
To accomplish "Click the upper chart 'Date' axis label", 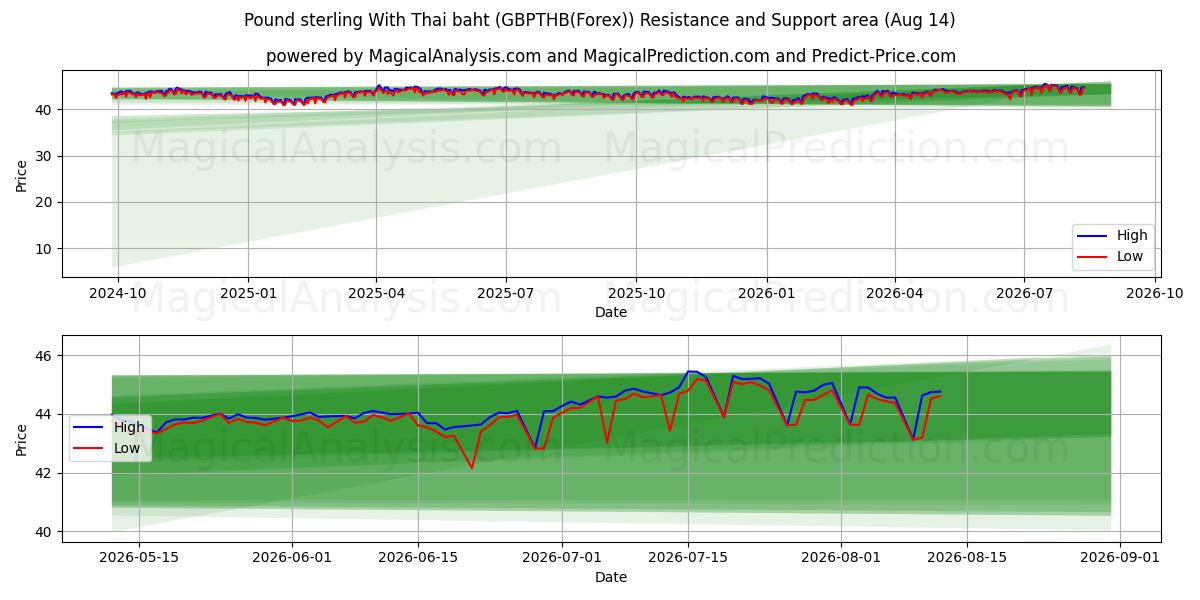I will pos(611,312).
